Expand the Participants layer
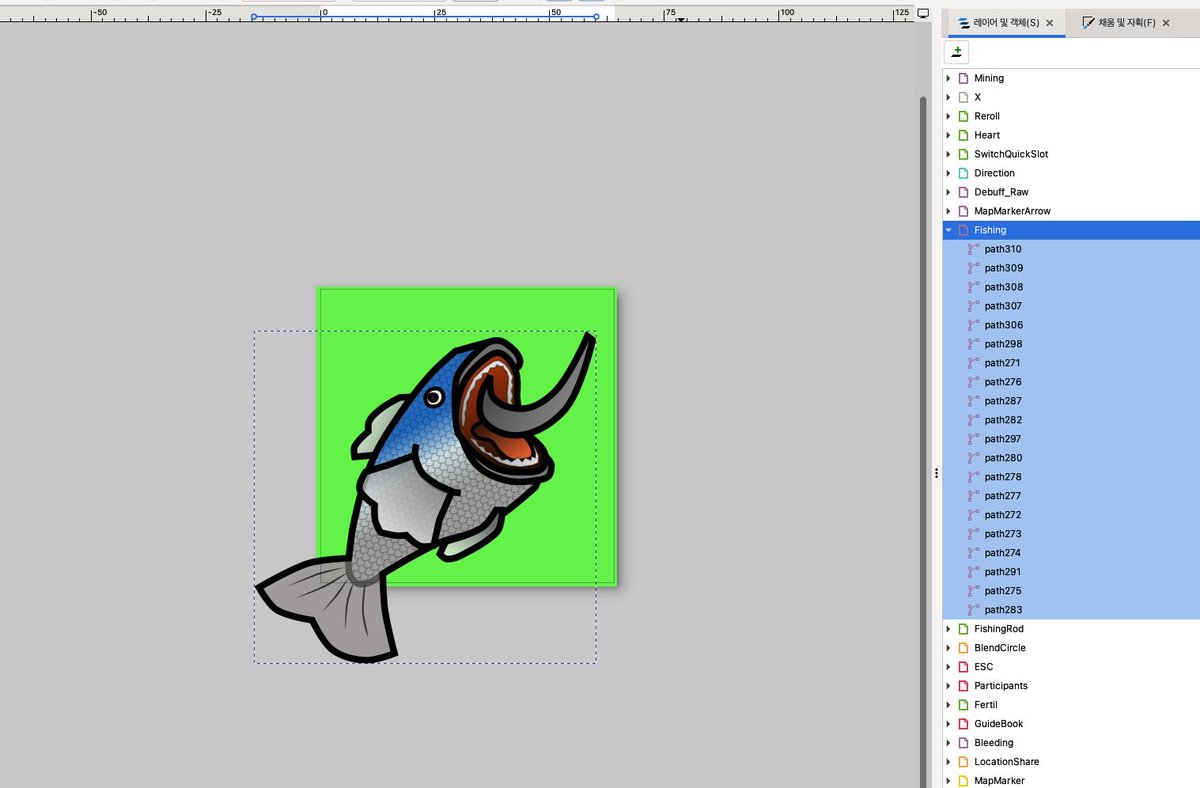This screenshot has height=788, width=1200. pos(948,686)
